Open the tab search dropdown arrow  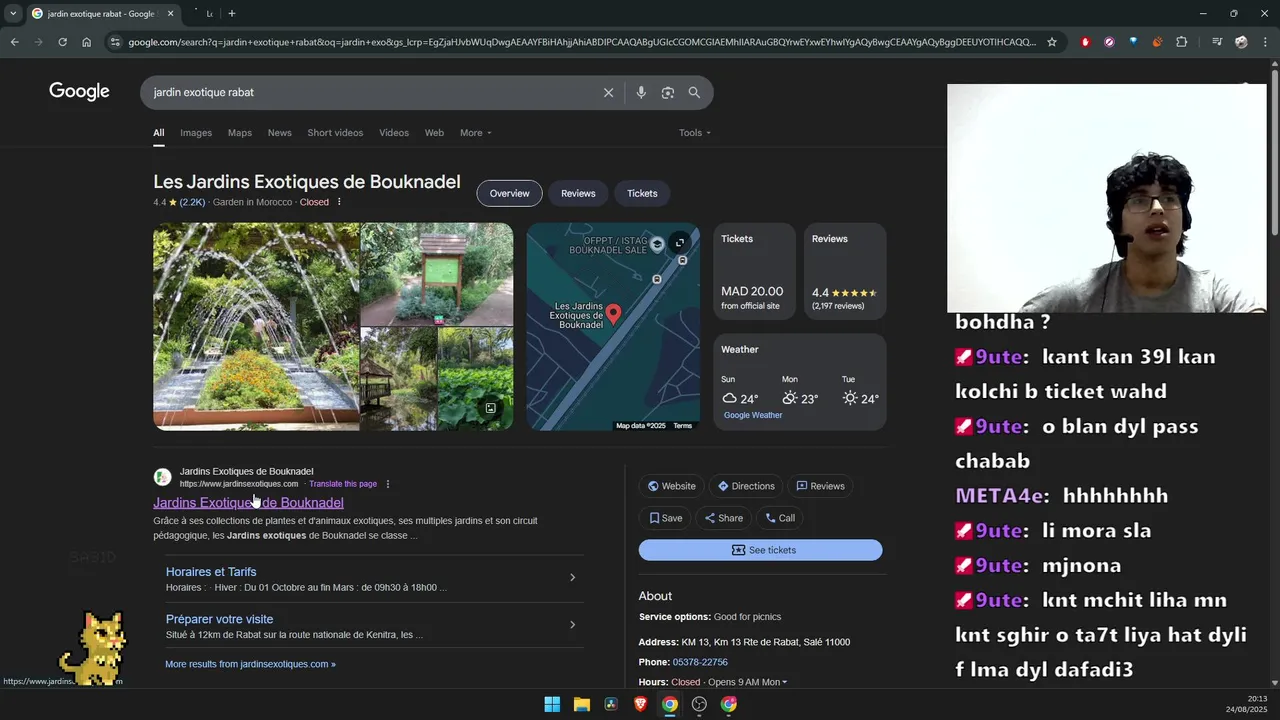(13, 13)
